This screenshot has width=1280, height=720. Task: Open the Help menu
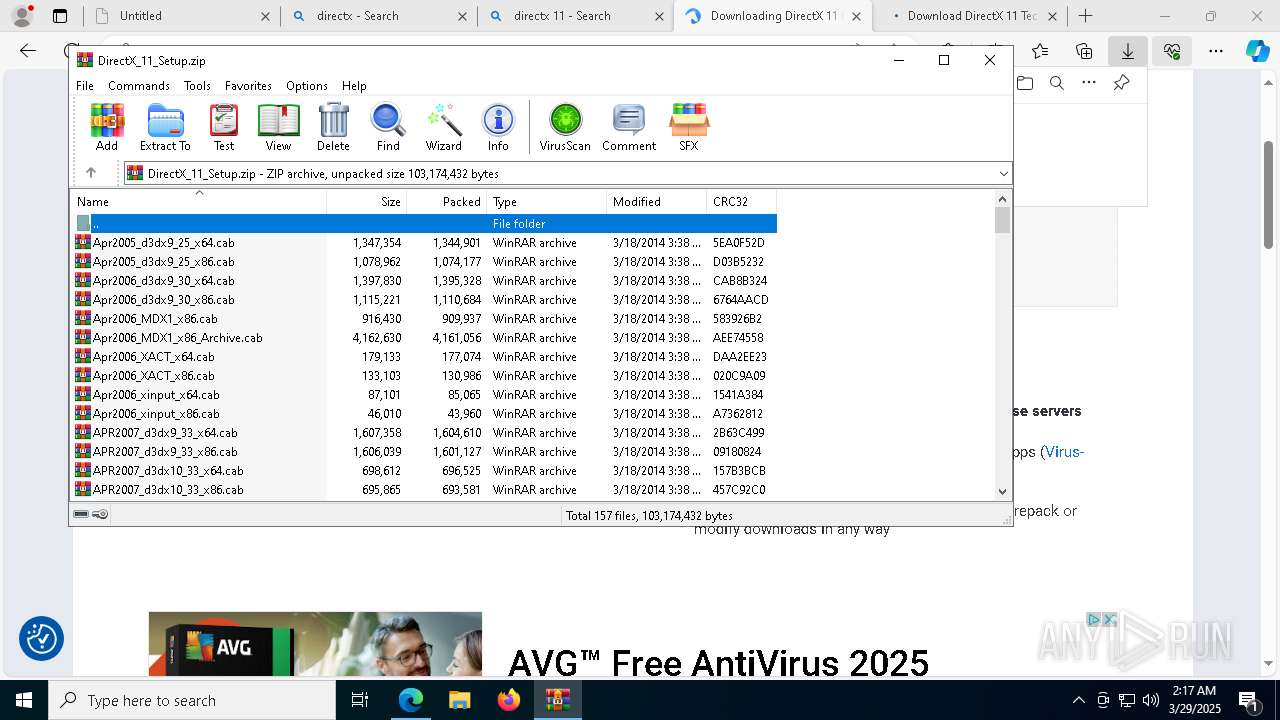pyautogui.click(x=354, y=86)
